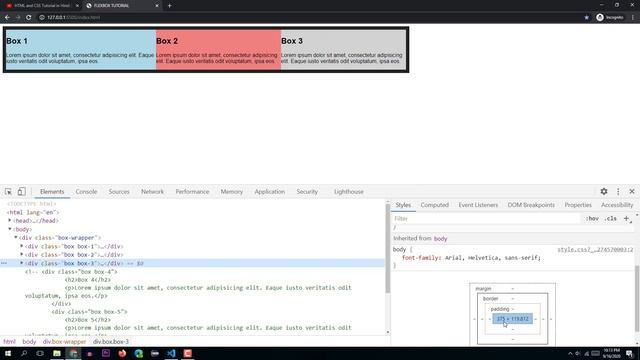Open the Network tab

tap(152, 191)
